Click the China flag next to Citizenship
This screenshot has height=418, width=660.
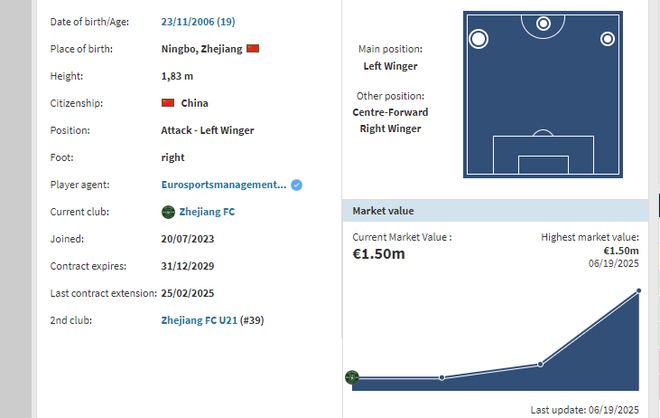(x=168, y=103)
